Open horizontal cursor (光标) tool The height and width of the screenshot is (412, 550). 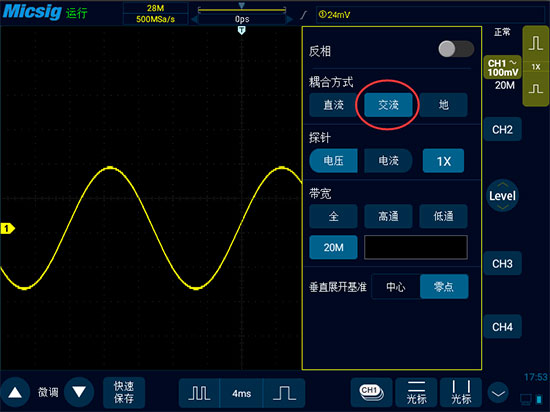click(x=416, y=393)
